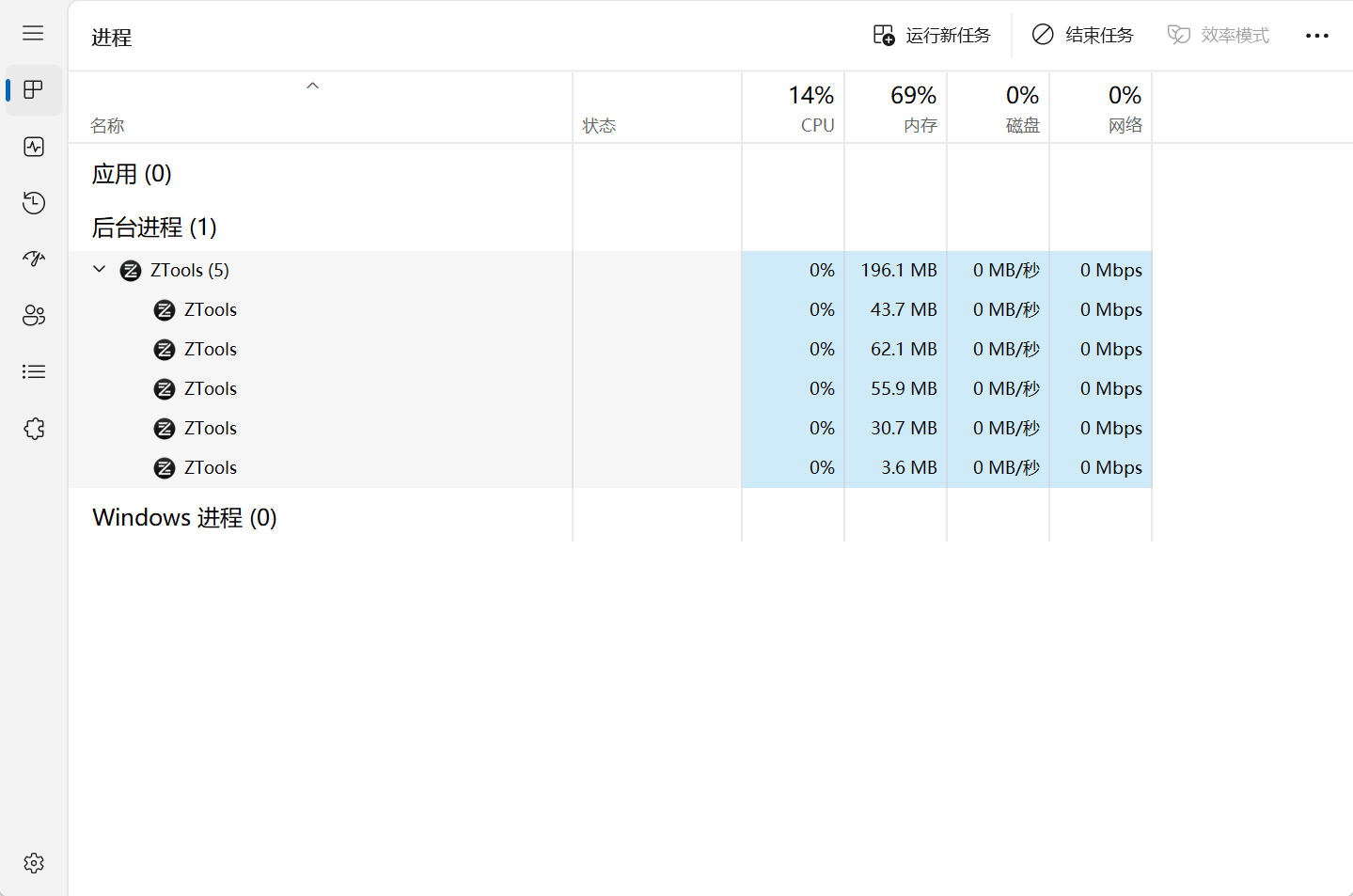Sort by the 状态 (Status) column header
The image size is (1353, 896).
pos(657,108)
